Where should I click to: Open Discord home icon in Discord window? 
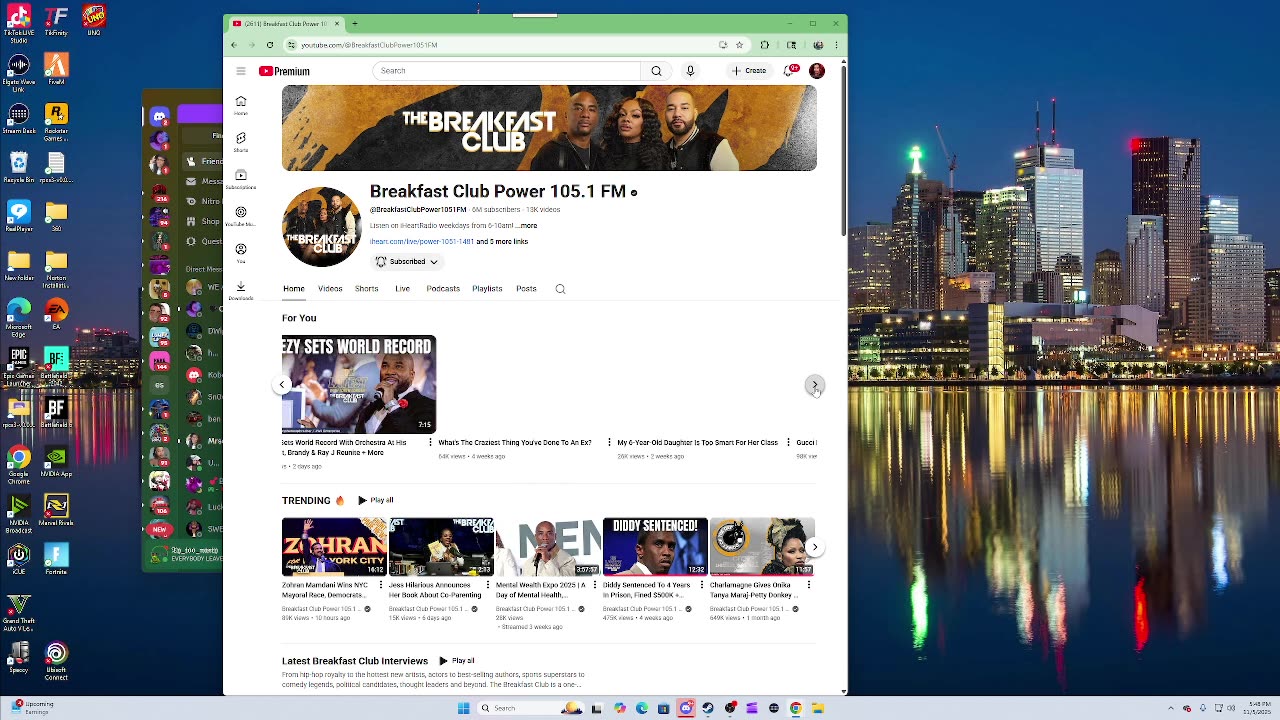(159, 117)
